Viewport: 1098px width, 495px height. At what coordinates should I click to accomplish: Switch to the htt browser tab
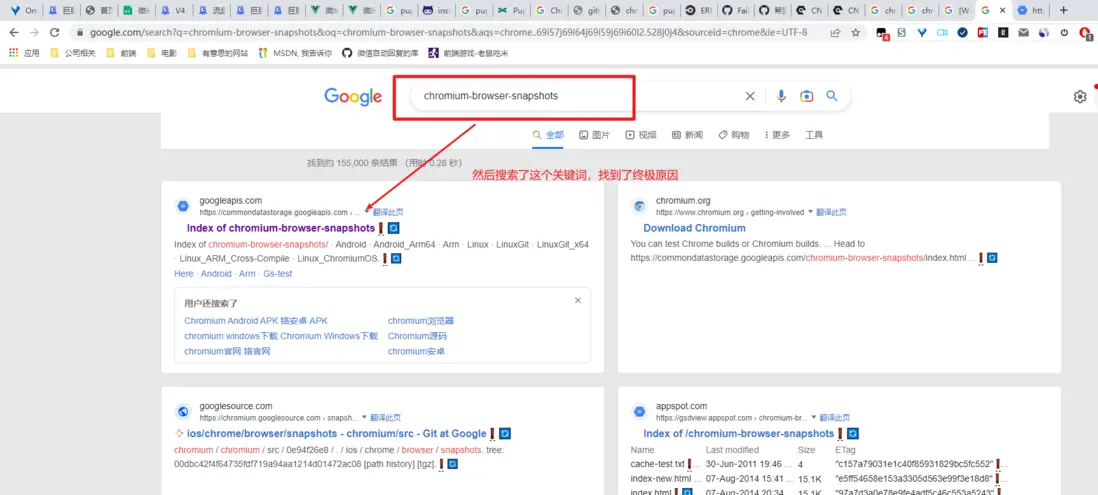pyautogui.click(x=1031, y=11)
